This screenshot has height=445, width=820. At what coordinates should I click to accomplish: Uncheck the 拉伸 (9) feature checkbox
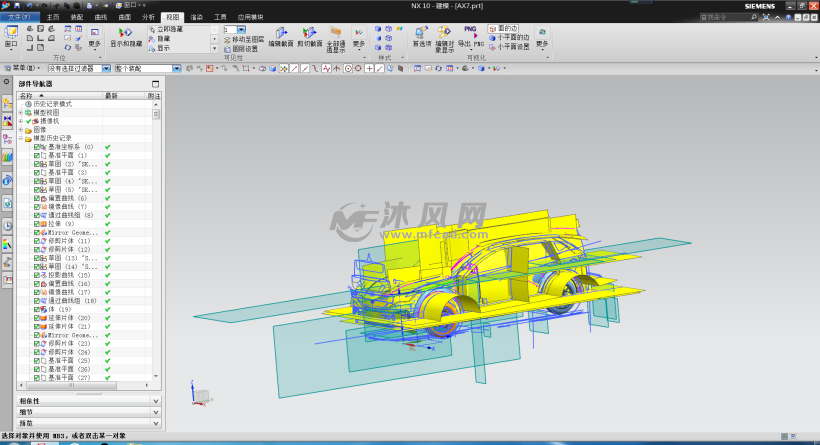[x=37, y=224]
